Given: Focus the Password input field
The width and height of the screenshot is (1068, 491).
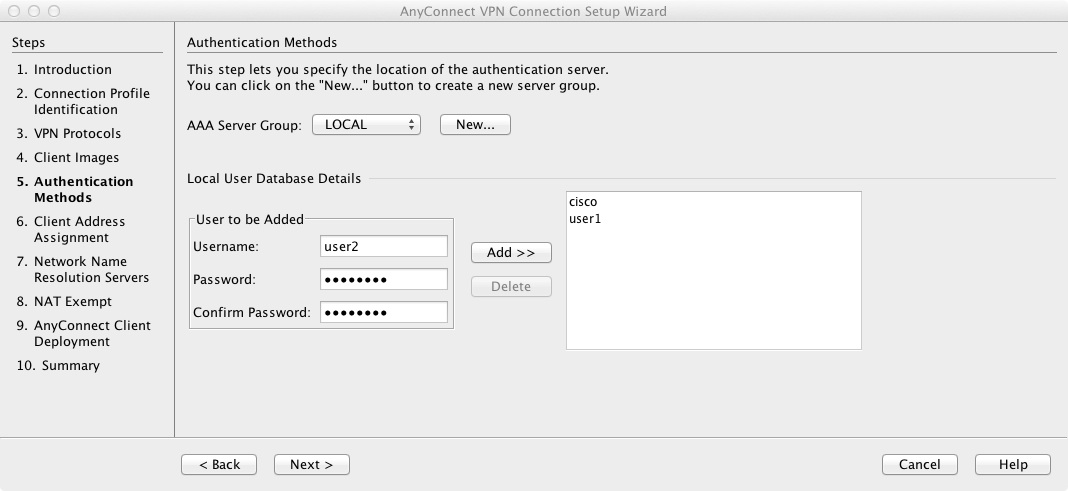Looking at the screenshot, I should pos(383,279).
